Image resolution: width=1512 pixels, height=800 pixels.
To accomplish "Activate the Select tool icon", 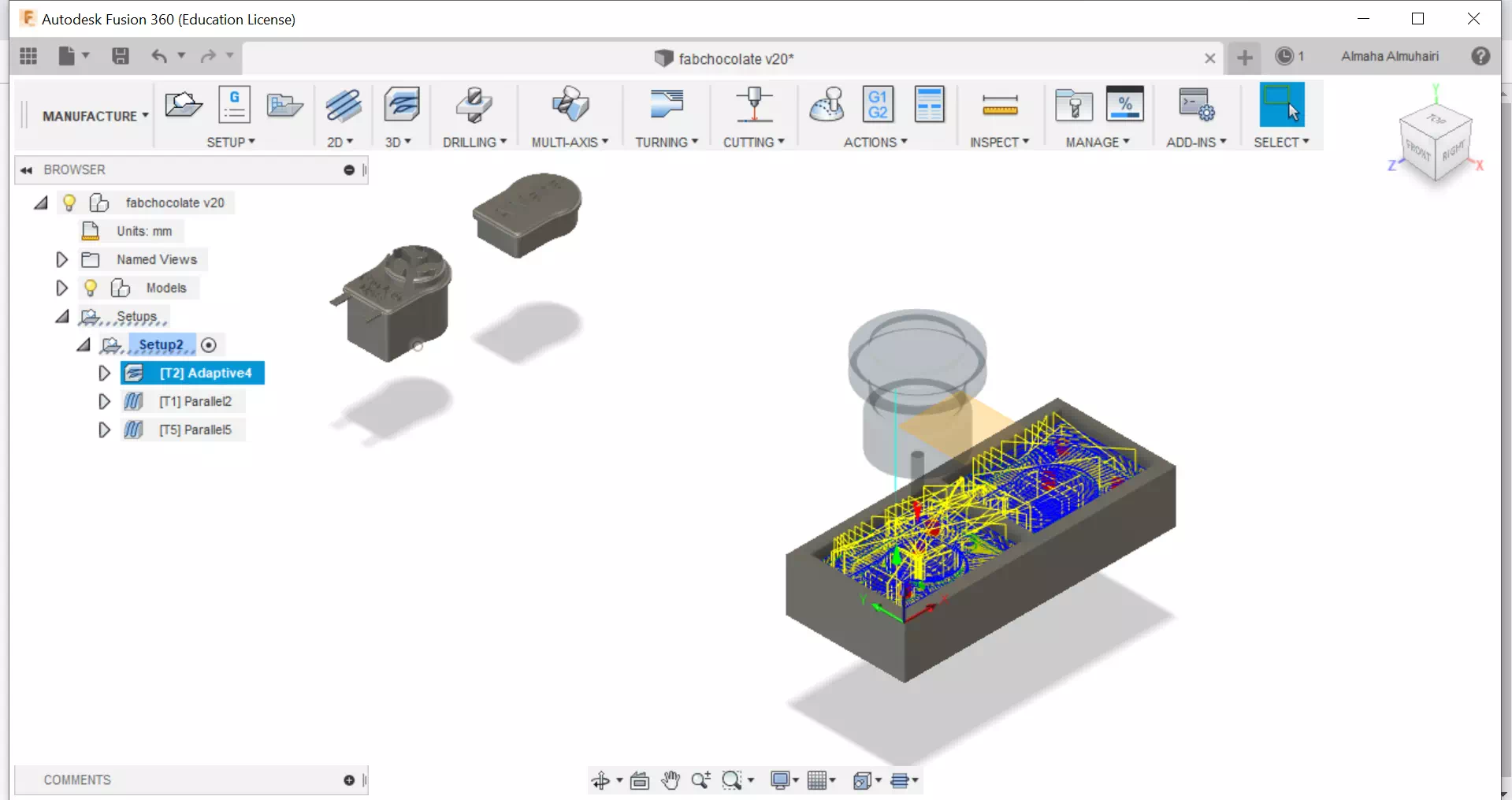I will point(1282,104).
